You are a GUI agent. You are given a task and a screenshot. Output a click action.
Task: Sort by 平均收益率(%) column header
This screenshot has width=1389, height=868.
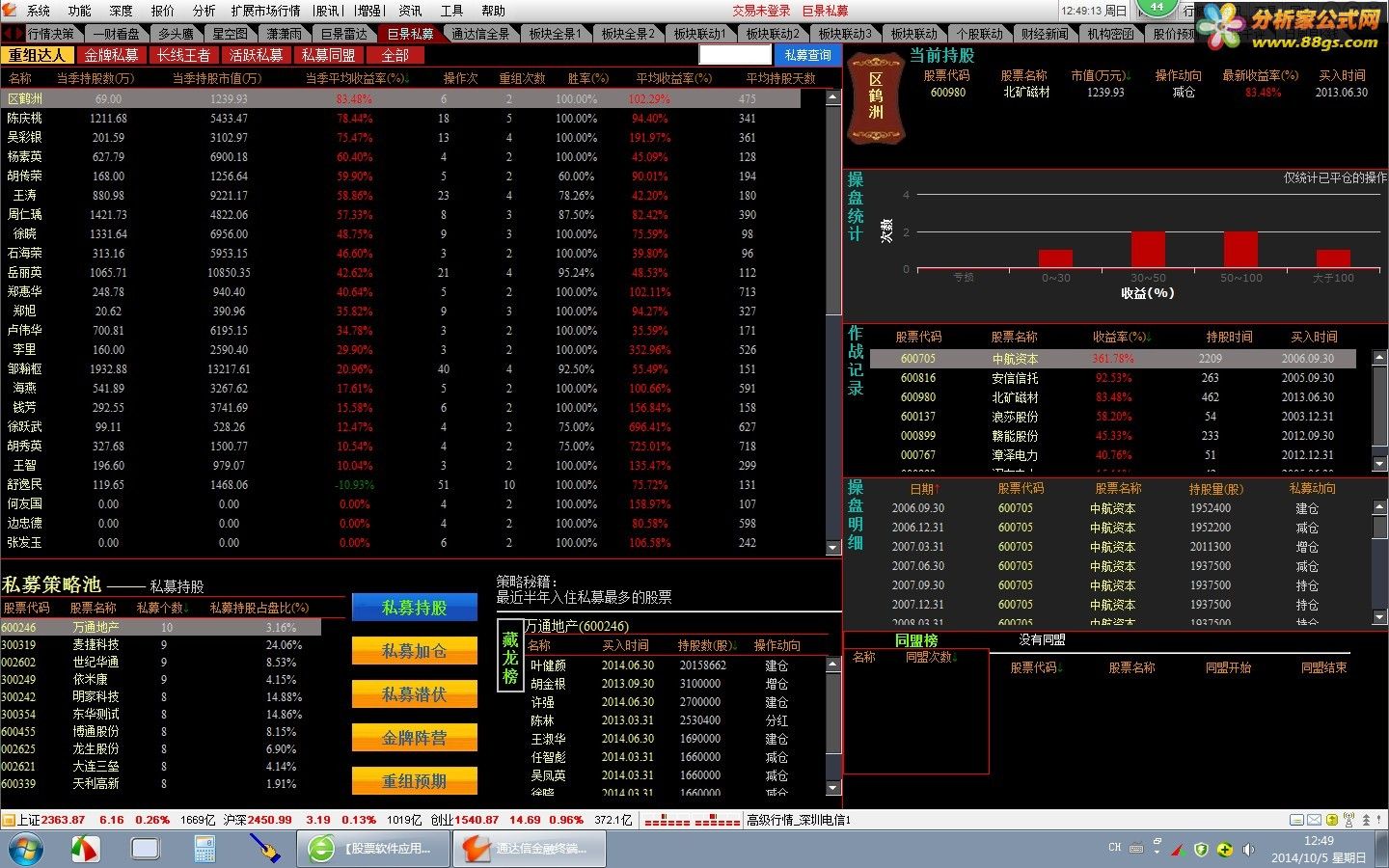click(673, 78)
